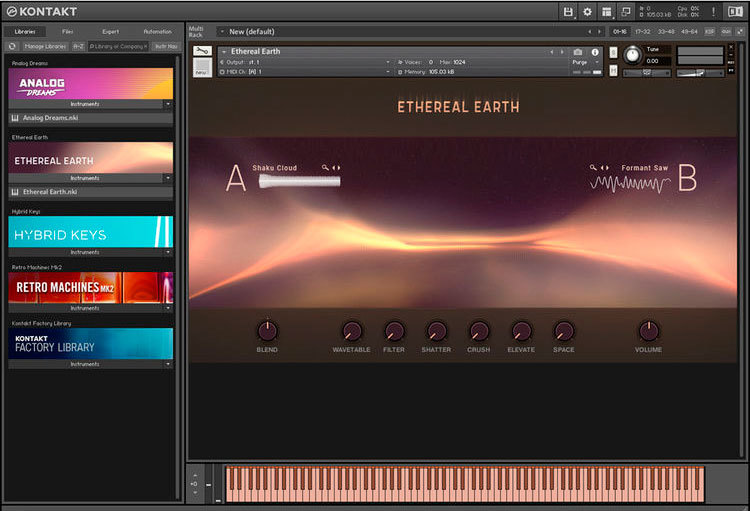
Task: Open the instrument info icon
Action: tap(595, 52)
